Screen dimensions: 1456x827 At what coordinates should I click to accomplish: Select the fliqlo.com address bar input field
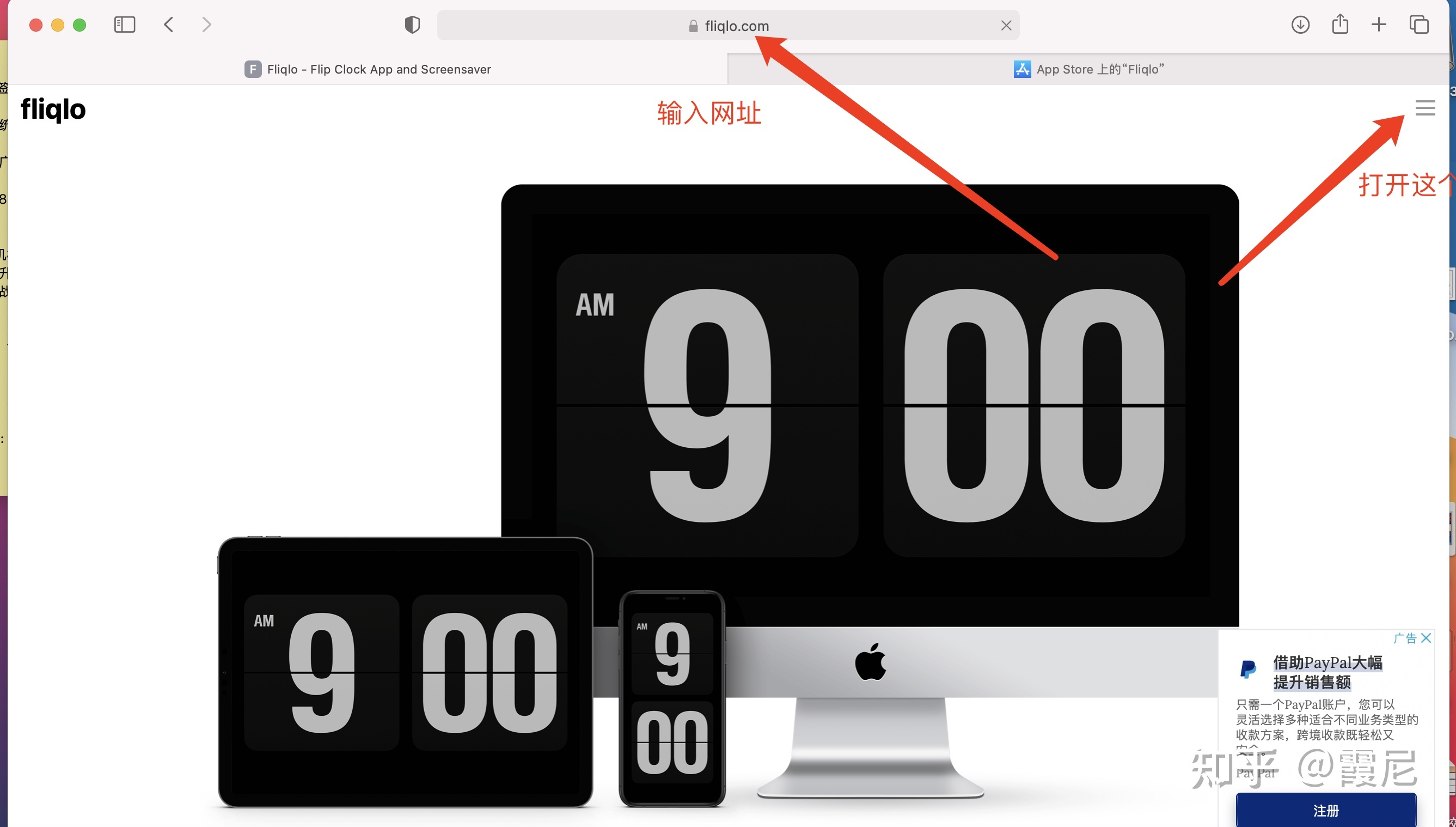(x=727, y=25)
